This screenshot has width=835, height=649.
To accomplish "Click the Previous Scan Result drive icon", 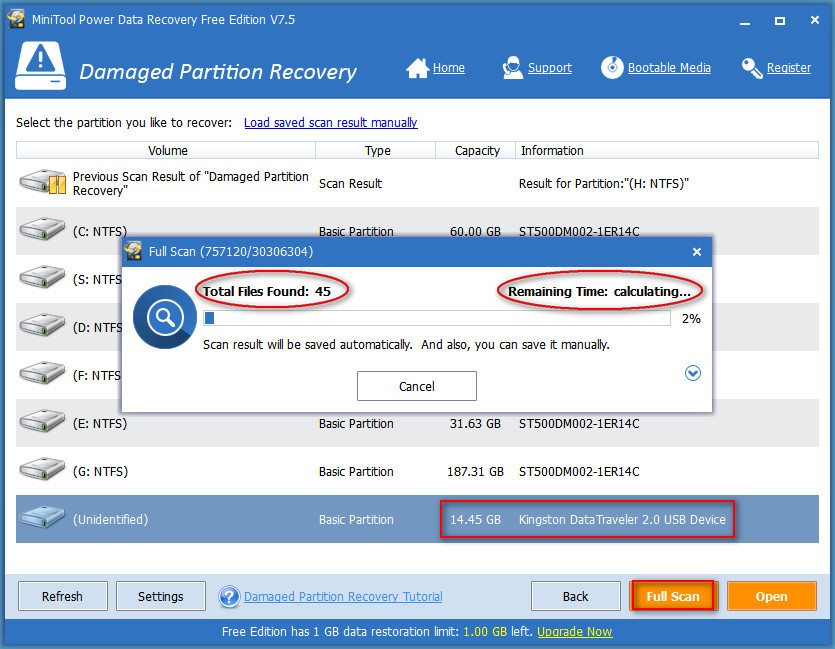I will coord(43,182).
